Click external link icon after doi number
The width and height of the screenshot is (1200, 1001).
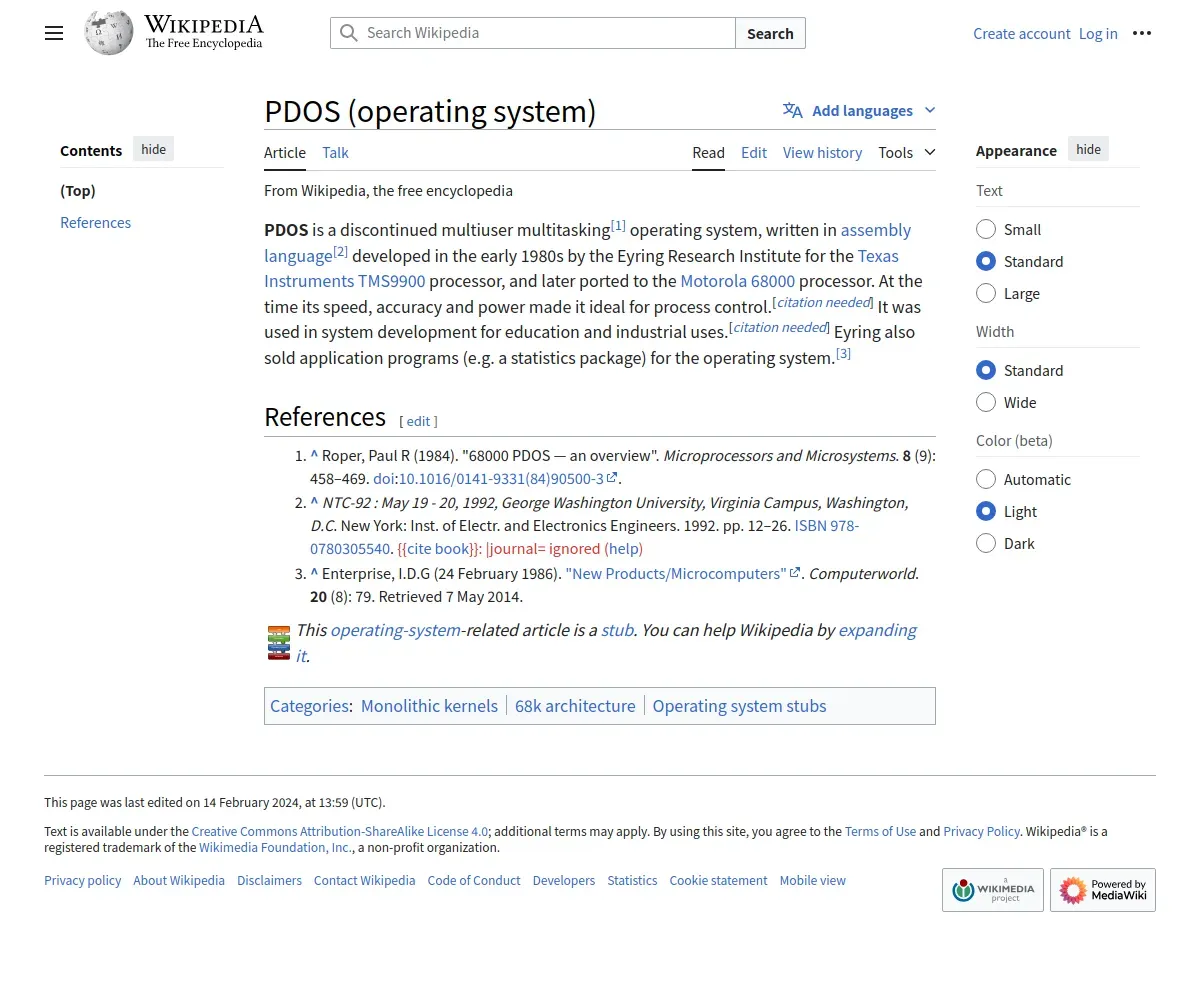(612, 478)
